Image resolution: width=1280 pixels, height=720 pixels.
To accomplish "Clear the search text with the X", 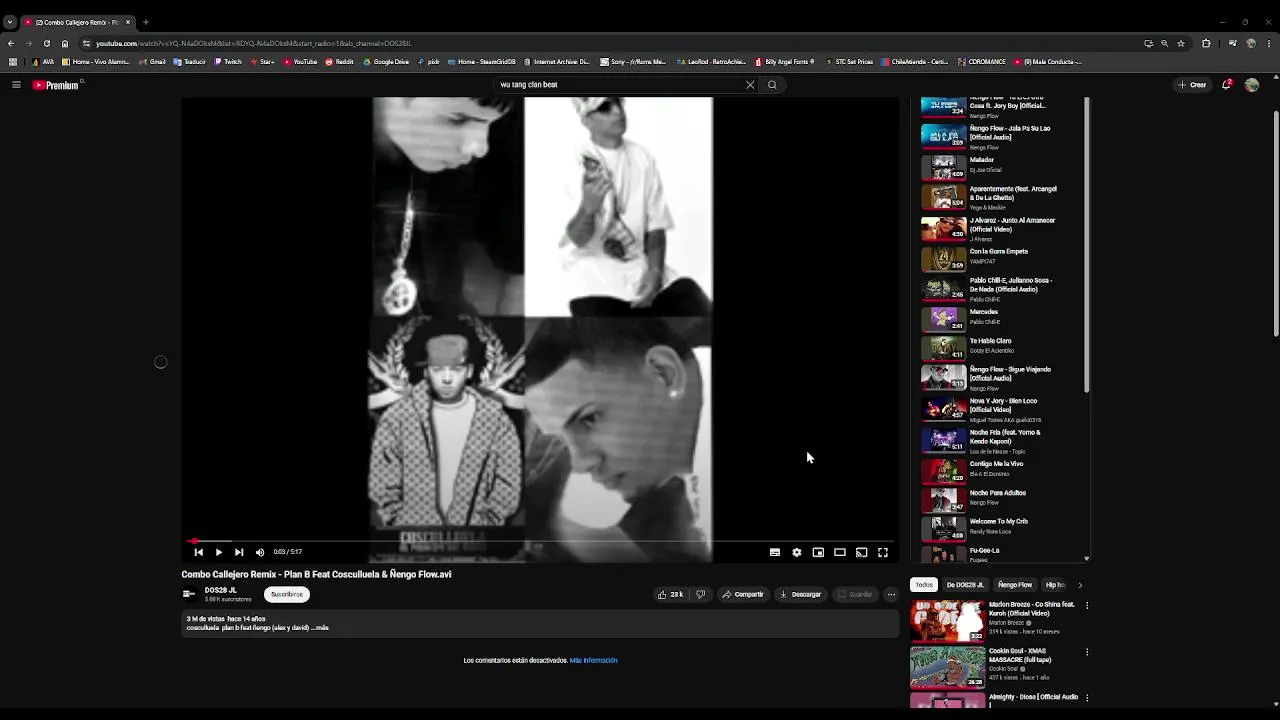I will click(x=750, y=85).
